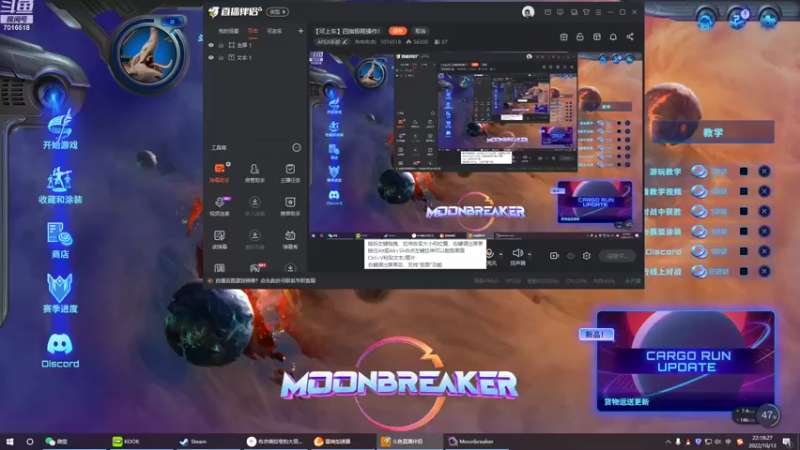Add a new scene with plus button

point(301,31)
